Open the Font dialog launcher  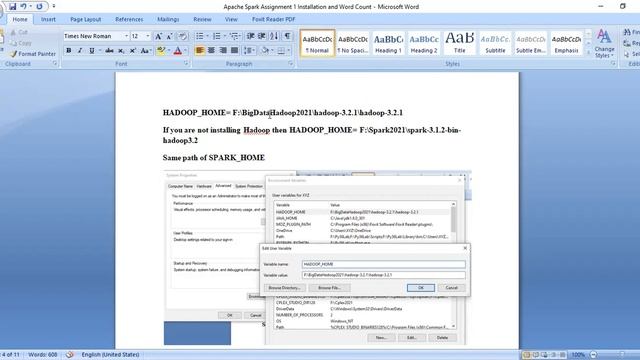pyautogui.click(x=186, y=63)
